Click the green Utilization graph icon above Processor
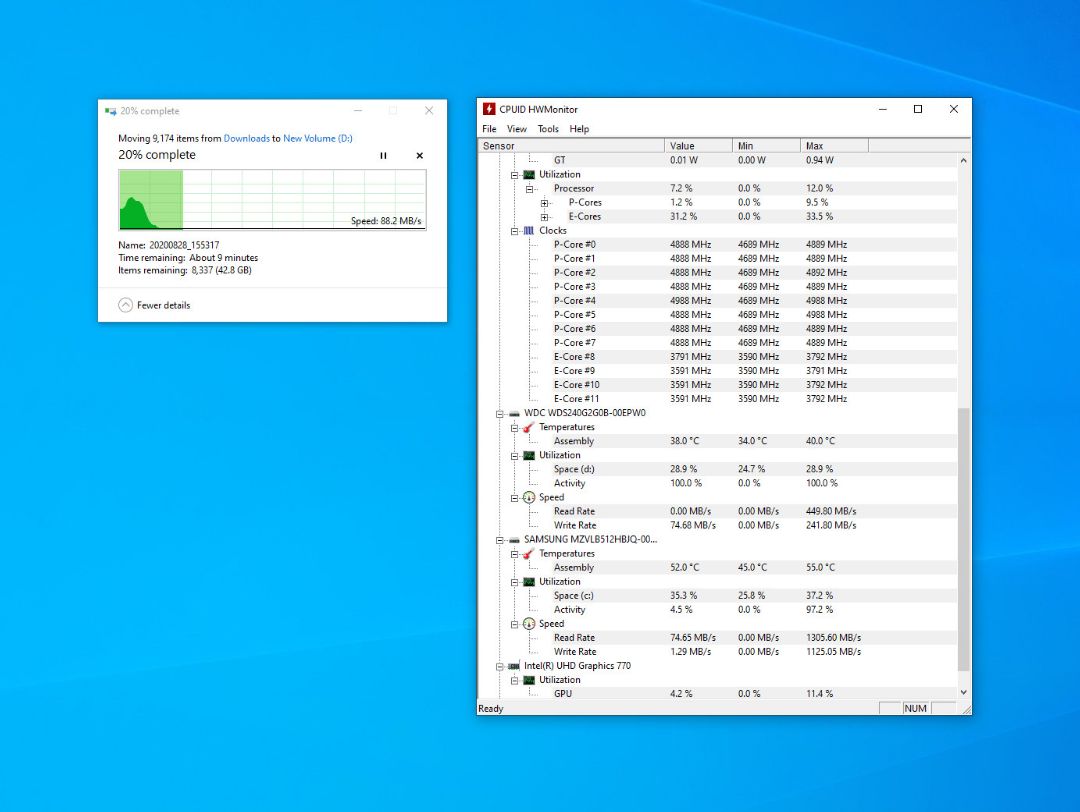Viewport: 1080px width, 812px height. click(x=528, y=174)
